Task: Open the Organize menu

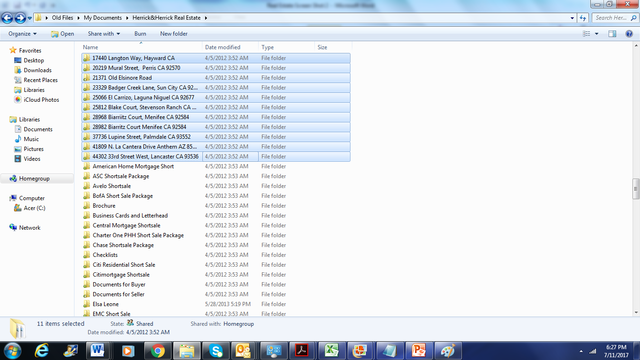Action: (x=22, y=34)
